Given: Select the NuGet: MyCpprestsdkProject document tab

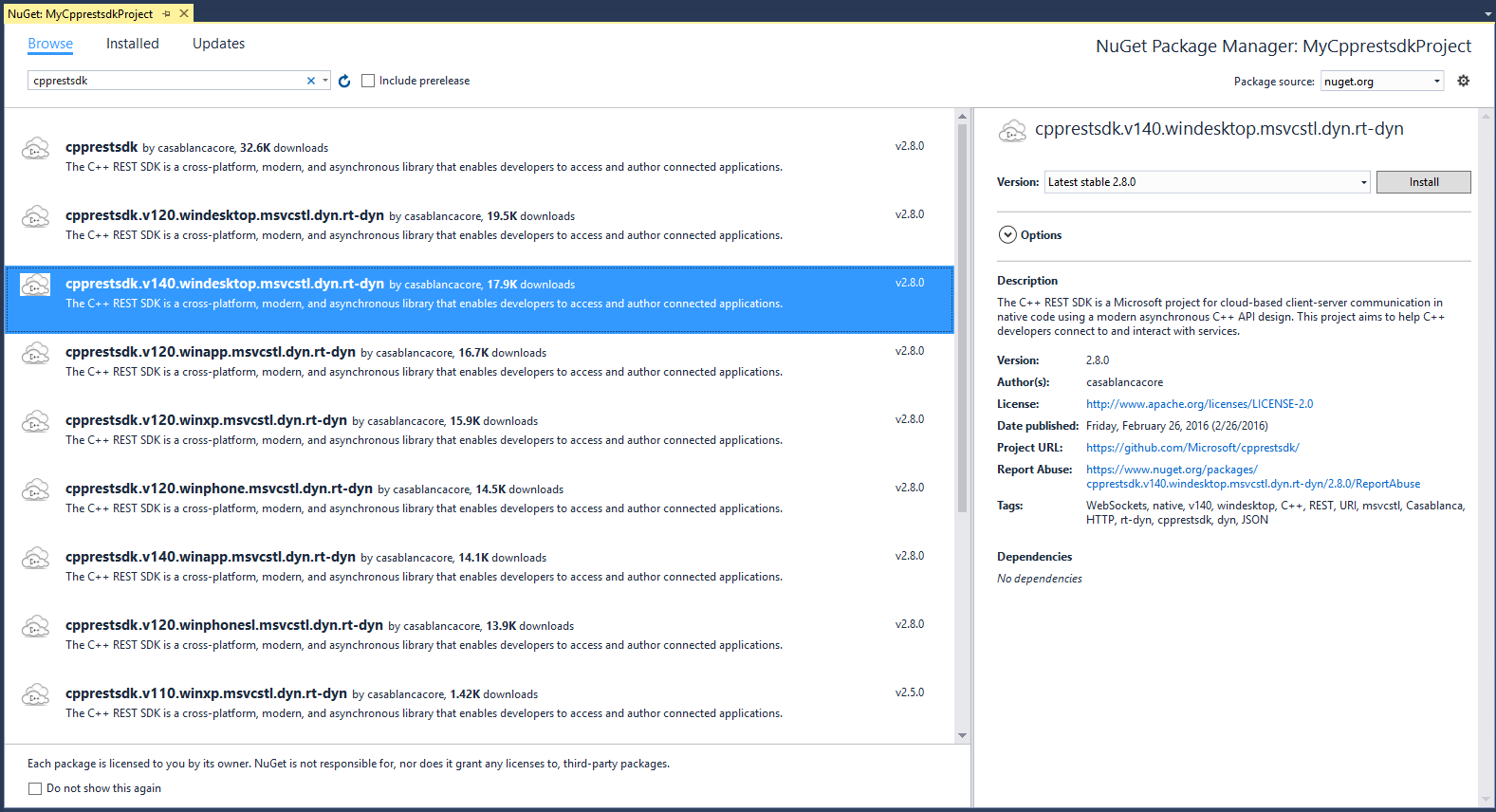Looking at the screenshot, I should [x=81, y=14].
